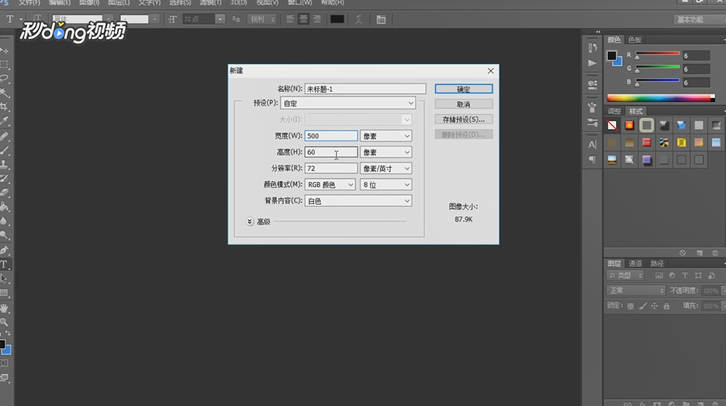Screen dimensions: 726x406
Task: Open the width unit dropdown
Action: click(386, 136)
